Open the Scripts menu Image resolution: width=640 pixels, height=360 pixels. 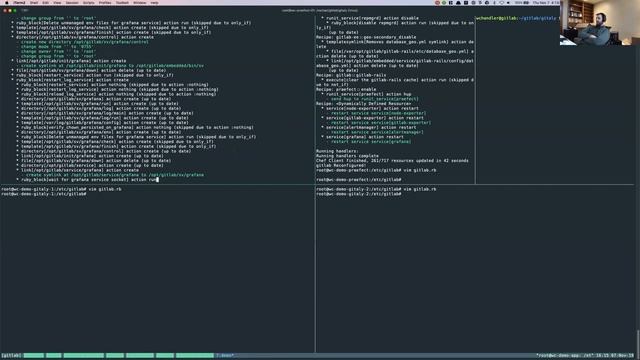[89, 2]
